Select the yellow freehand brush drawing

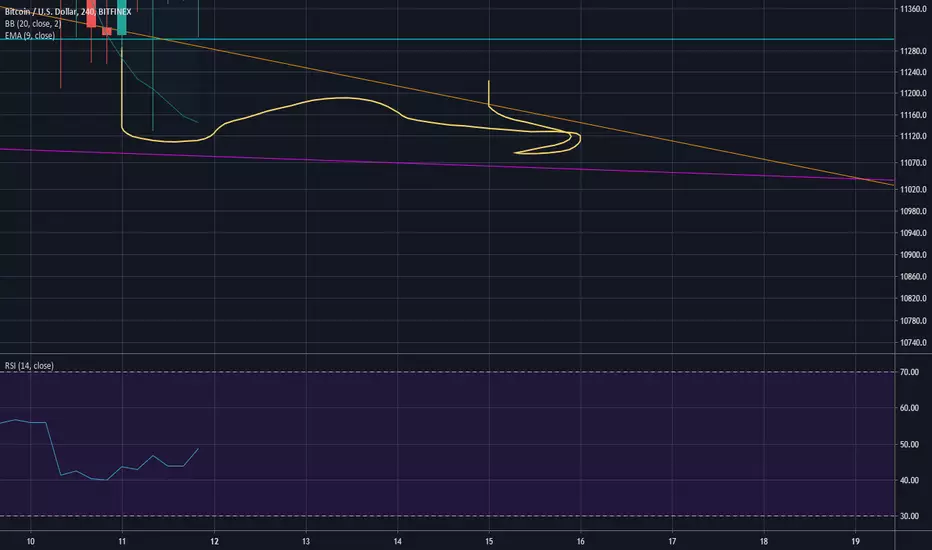345,98
